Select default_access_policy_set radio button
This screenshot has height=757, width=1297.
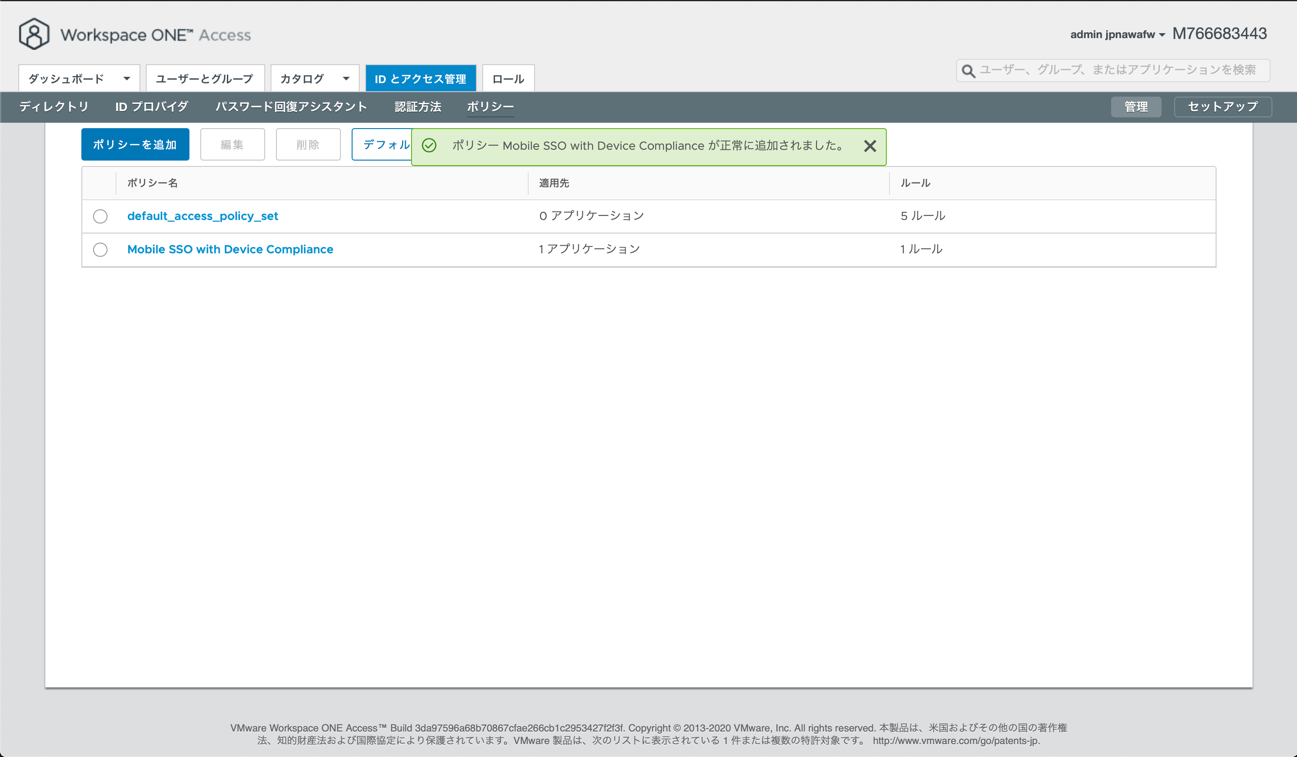[x=100, y=216]
